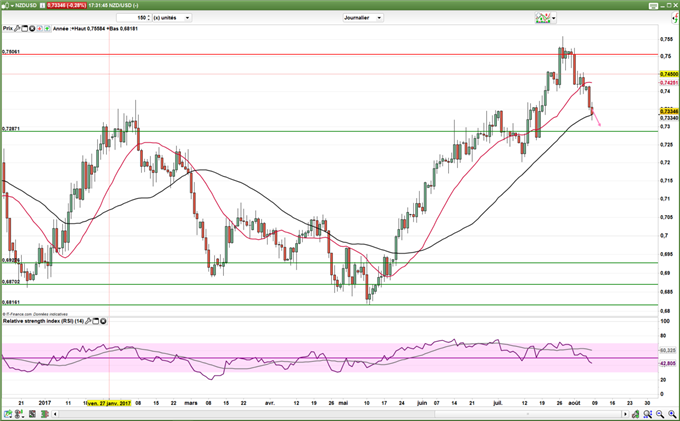Click the scrollbar left arrow

coord(55,414)
